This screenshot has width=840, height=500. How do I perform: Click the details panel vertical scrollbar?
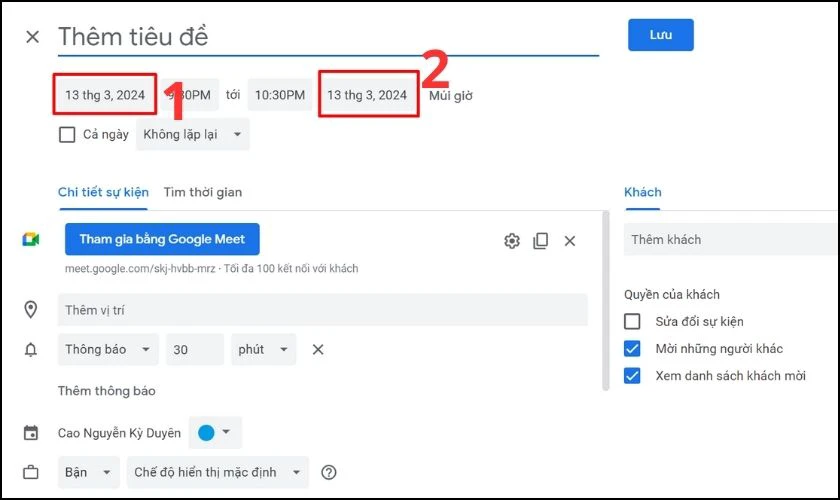[x=606, y=300]
